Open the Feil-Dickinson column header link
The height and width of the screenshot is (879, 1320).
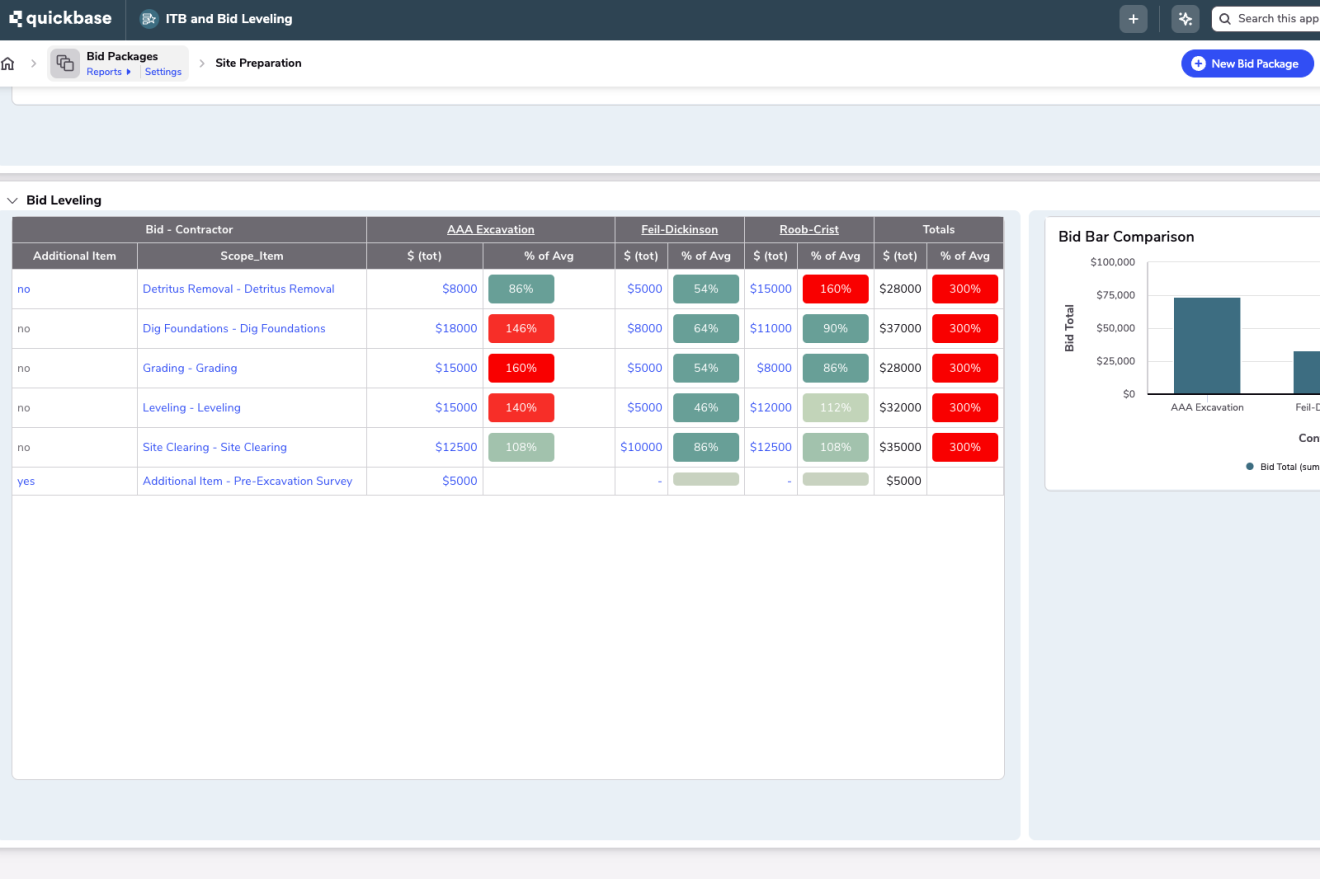[679, 230]
